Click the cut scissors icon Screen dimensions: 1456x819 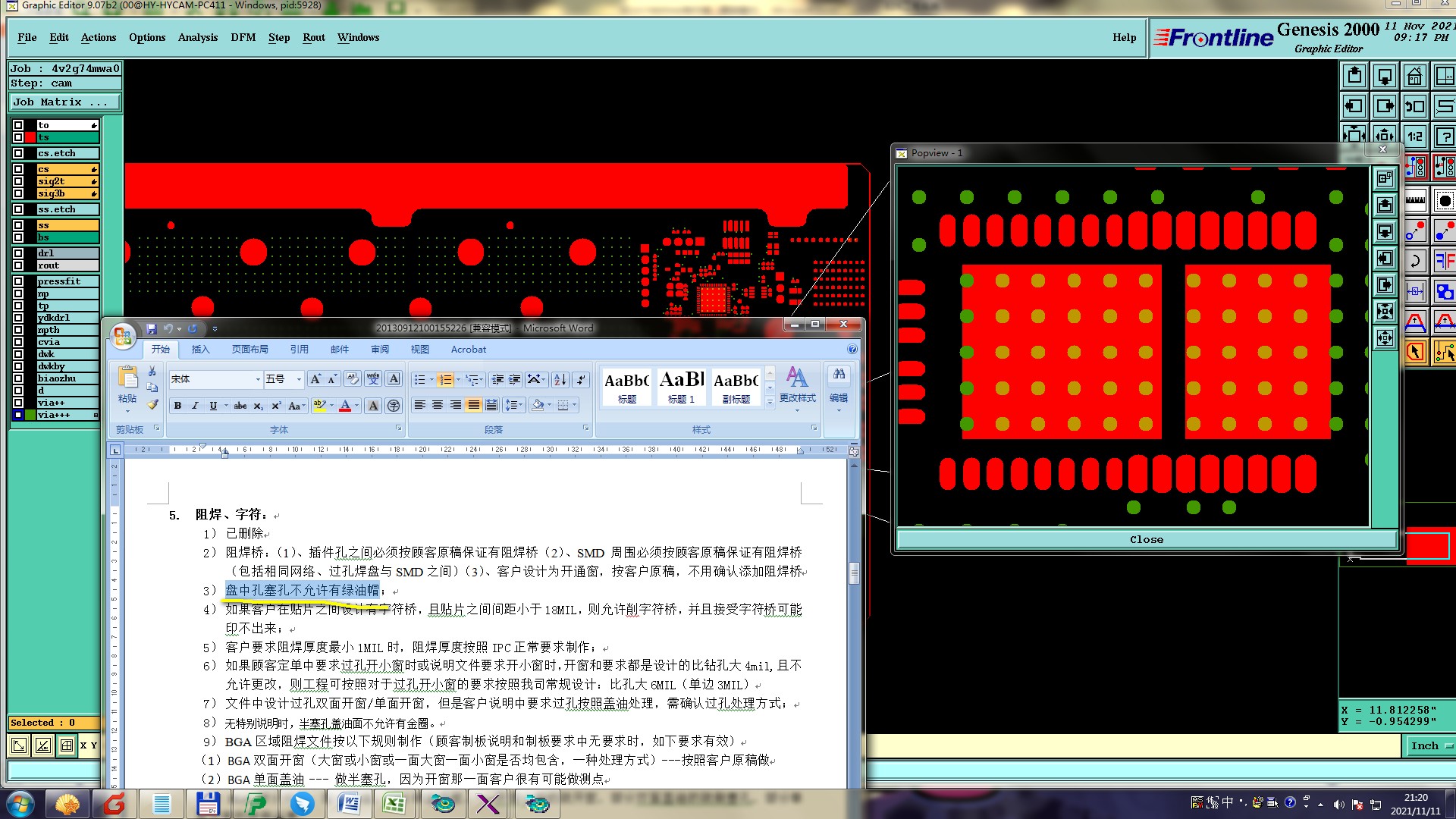coord(152,372)
